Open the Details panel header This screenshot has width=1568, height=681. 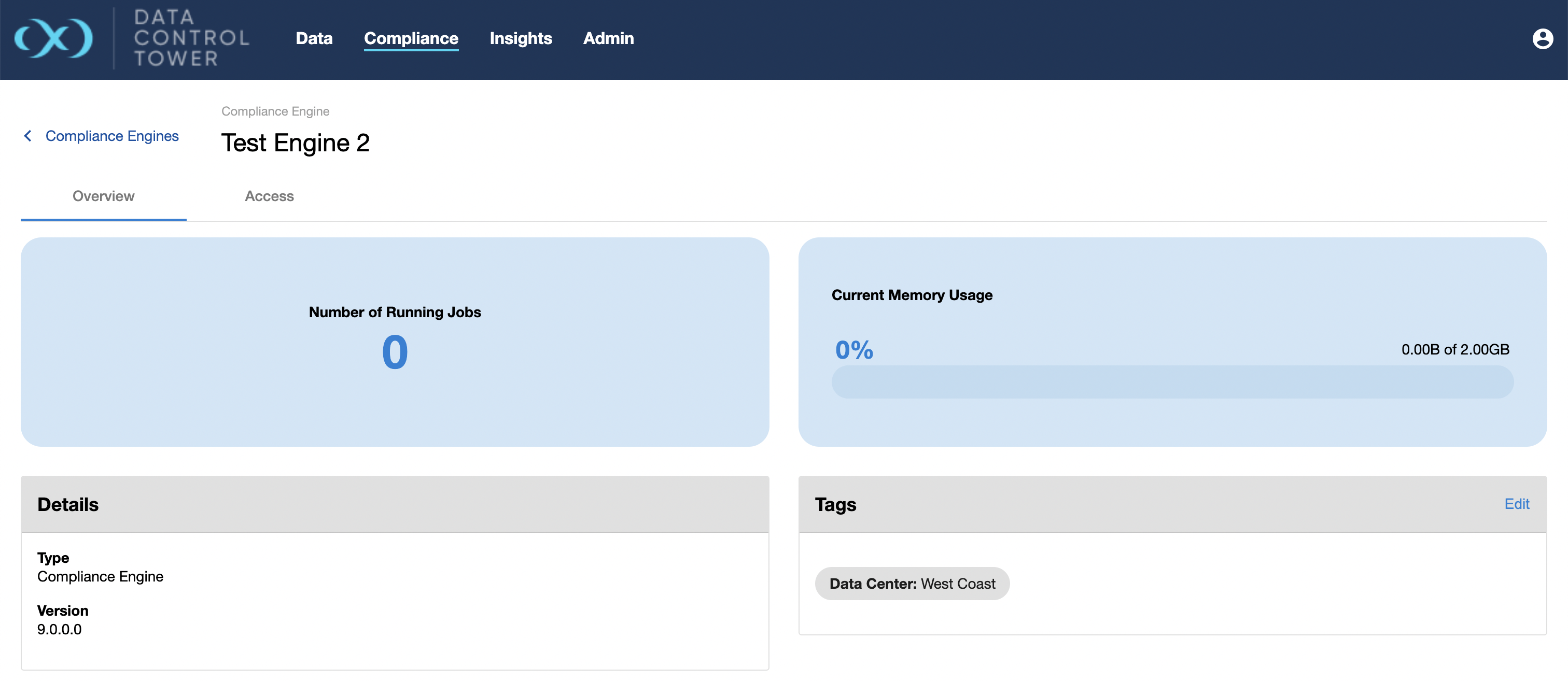67,504
